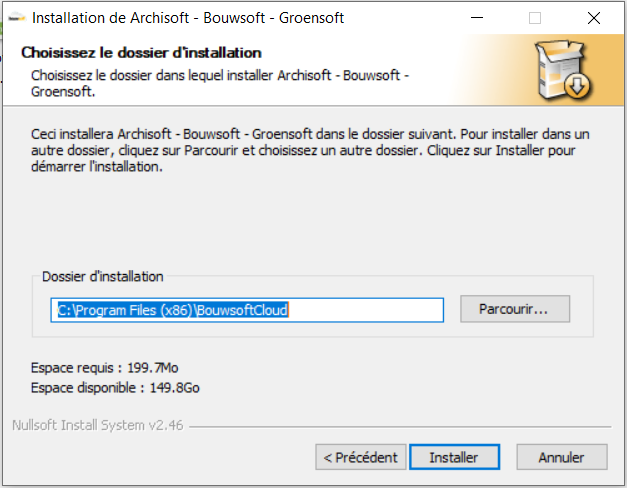Click the orange gradient header banner

[x=313, y=70]
